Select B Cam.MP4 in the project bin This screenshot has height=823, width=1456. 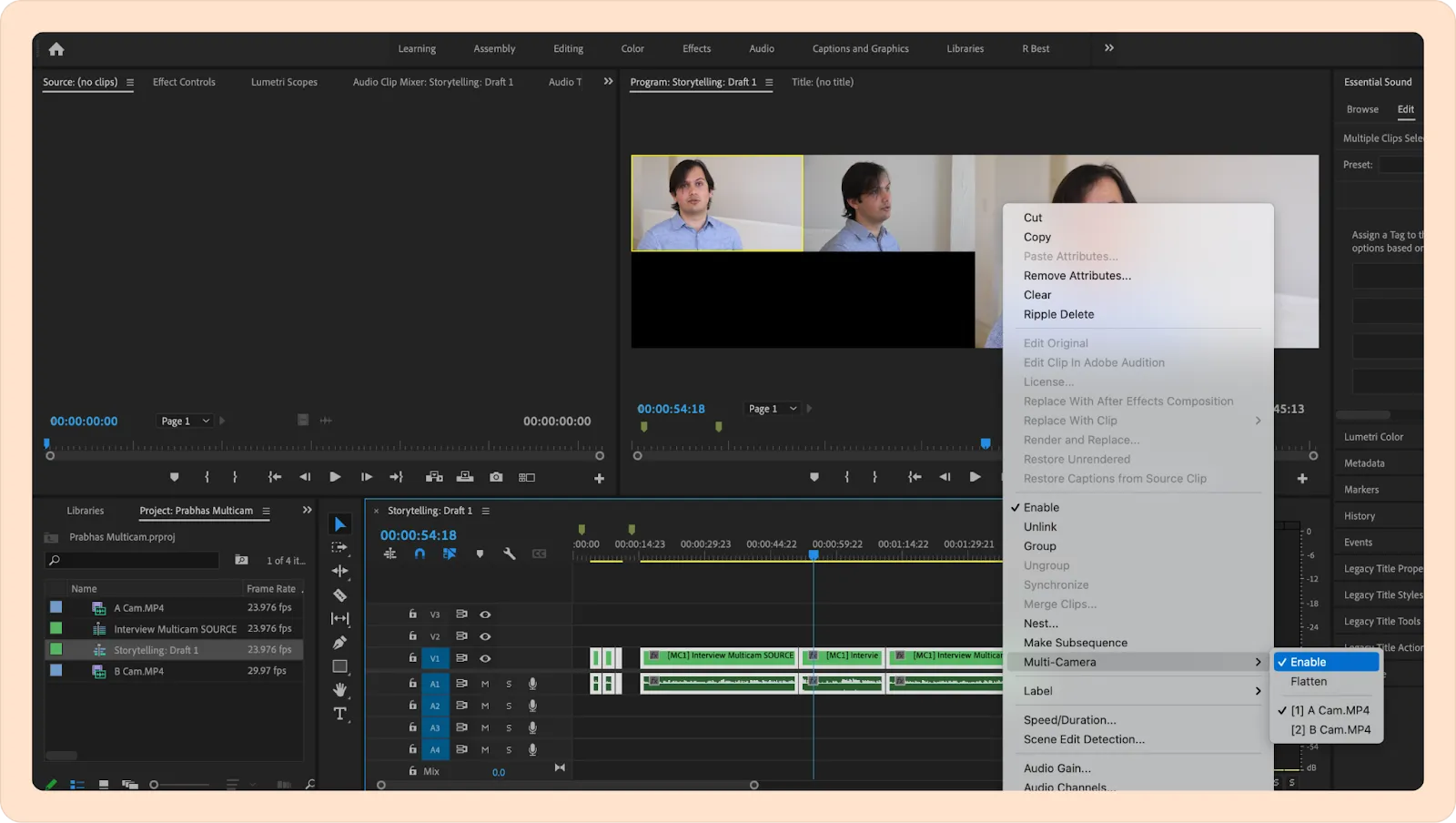(x=138, y=672)
